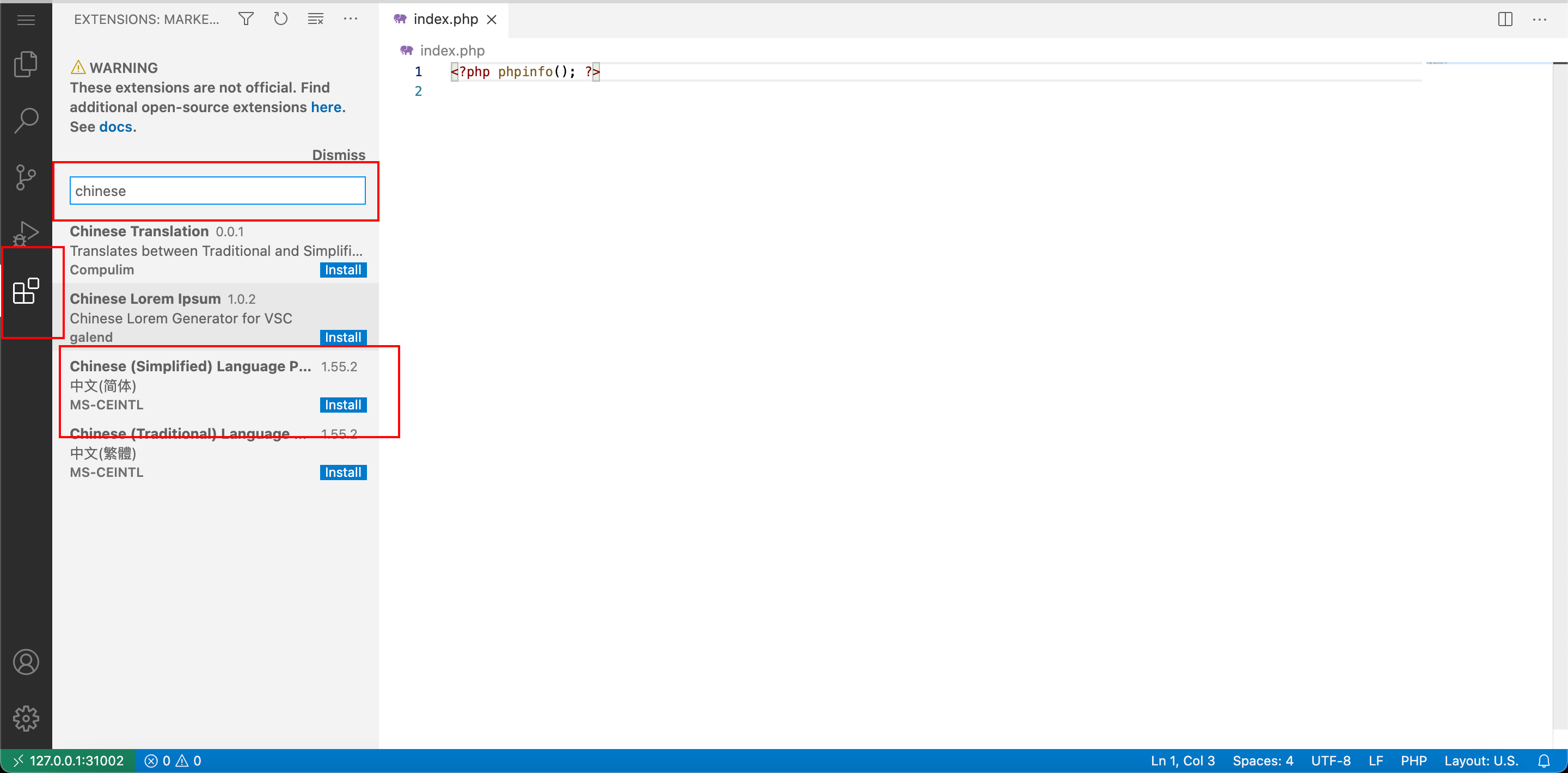Open extensions panel more actions ellipsis
This screenshot has width=1568, height=773.
[351, 19]
